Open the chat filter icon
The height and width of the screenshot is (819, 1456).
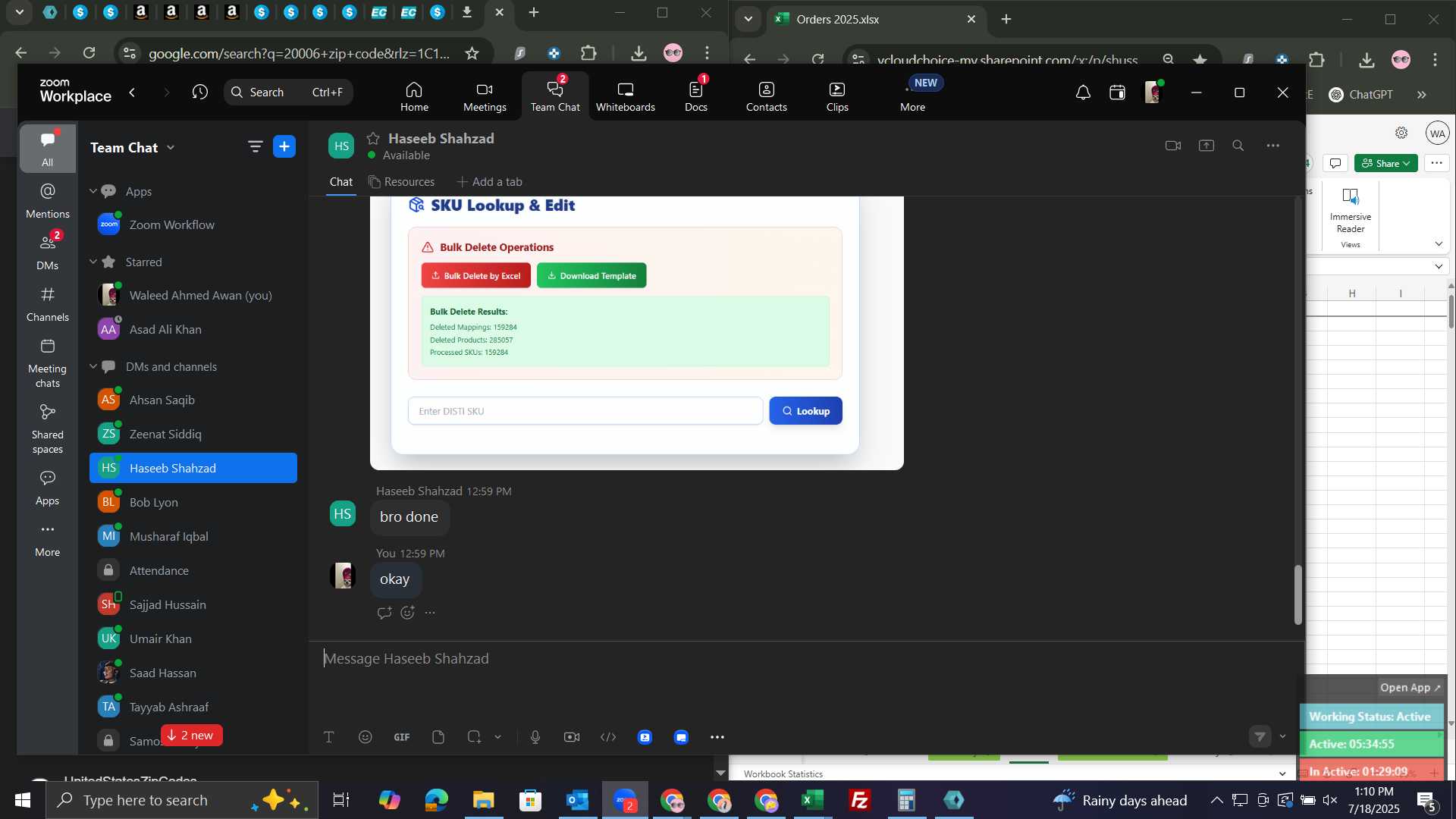255,147
